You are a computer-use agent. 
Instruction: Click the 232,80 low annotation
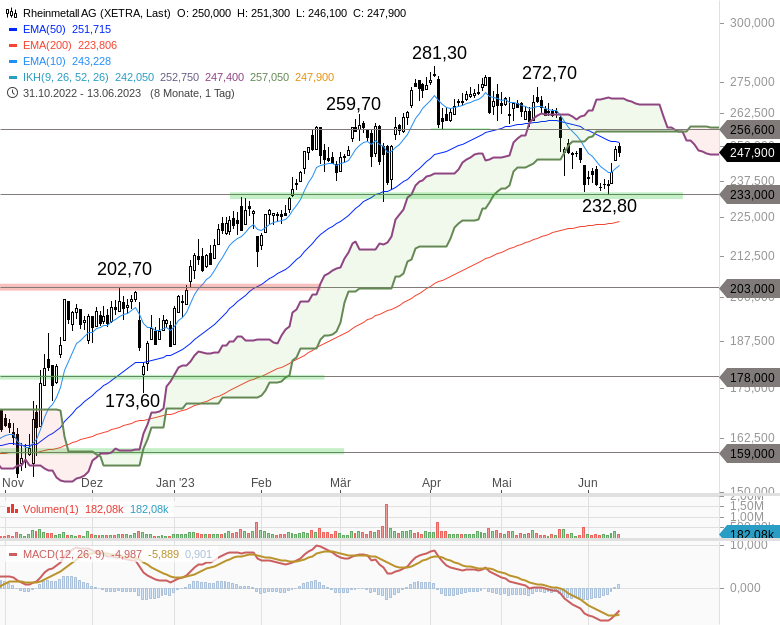click(609, 206)
